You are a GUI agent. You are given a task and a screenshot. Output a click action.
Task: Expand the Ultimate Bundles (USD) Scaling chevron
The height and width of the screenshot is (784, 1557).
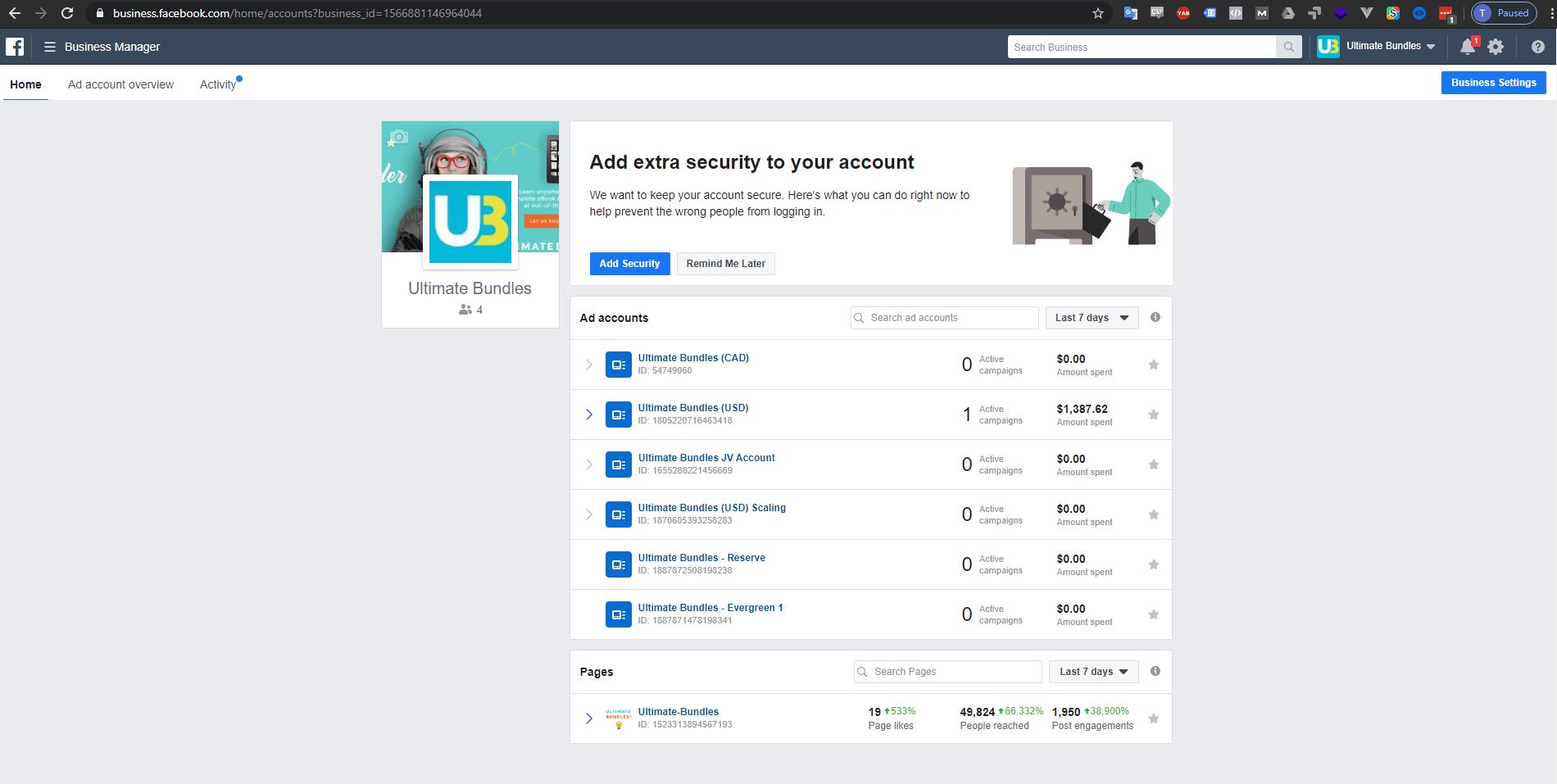[588, 514]
